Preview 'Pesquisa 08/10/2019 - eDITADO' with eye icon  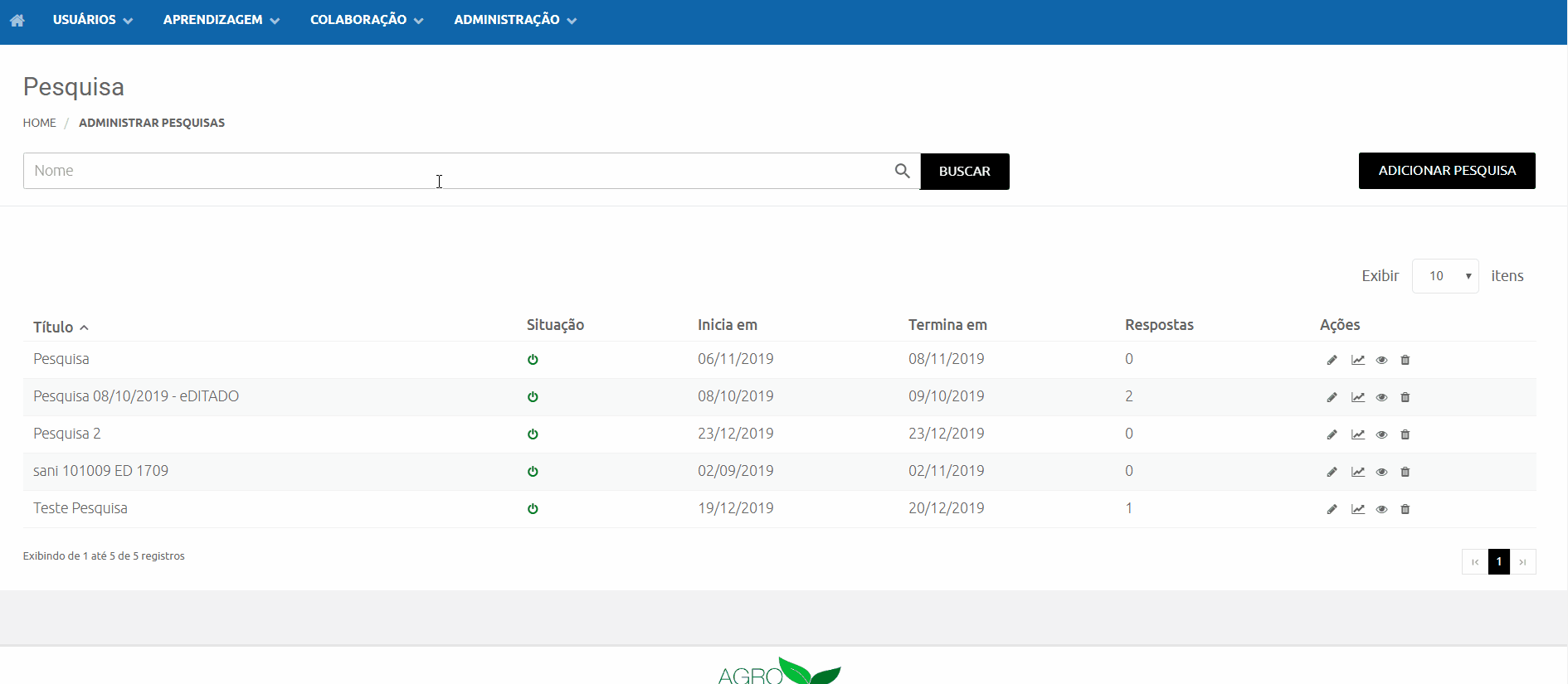coord(1381,397)
